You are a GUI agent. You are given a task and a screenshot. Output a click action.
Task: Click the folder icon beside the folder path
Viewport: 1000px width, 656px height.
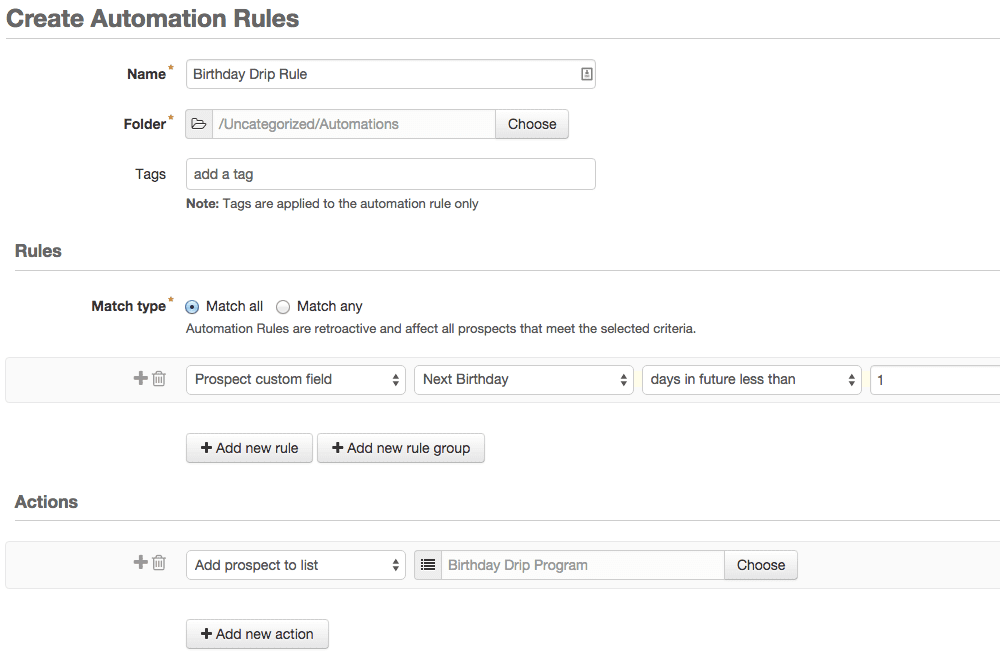[x=199, y=124]
